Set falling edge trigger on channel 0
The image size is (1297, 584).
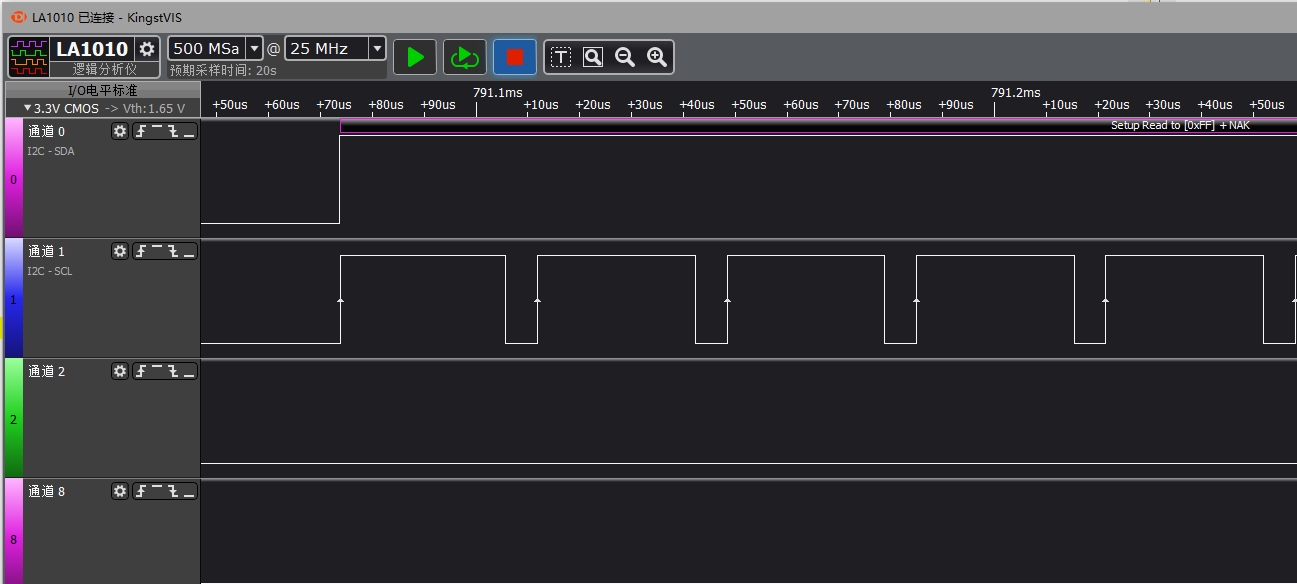point(173,131)
